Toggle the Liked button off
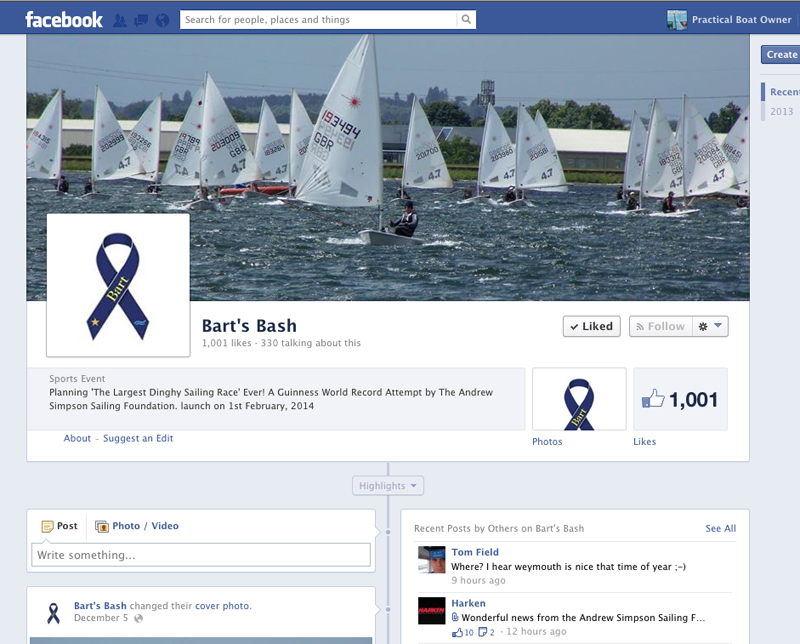 (x=591, y=326)
